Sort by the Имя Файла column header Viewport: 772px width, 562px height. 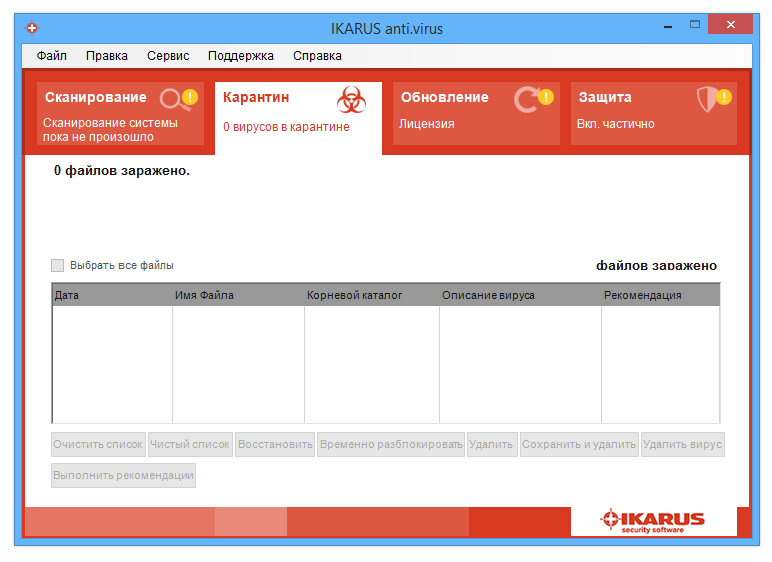pos(238,295)
